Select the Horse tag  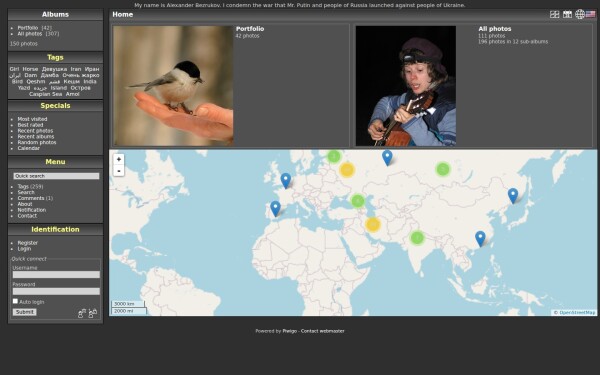click(x=30, y=69)
